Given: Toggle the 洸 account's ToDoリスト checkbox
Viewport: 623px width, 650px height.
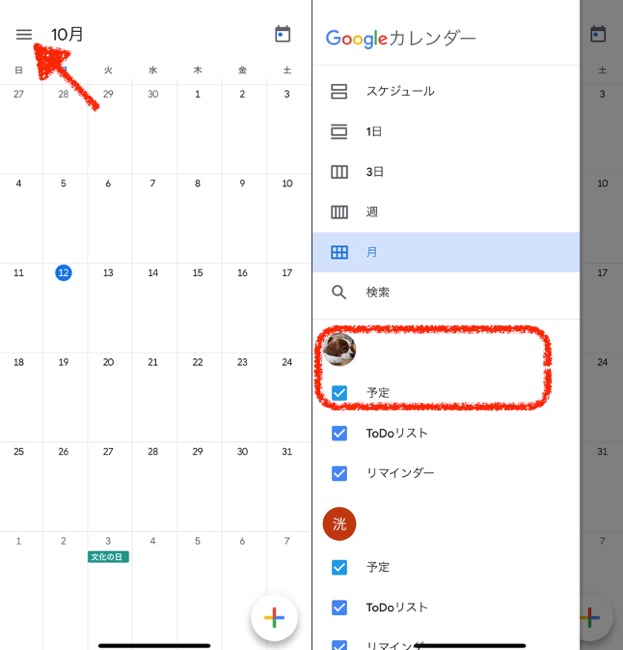Looking at the screenshot, I should (339, 607).
